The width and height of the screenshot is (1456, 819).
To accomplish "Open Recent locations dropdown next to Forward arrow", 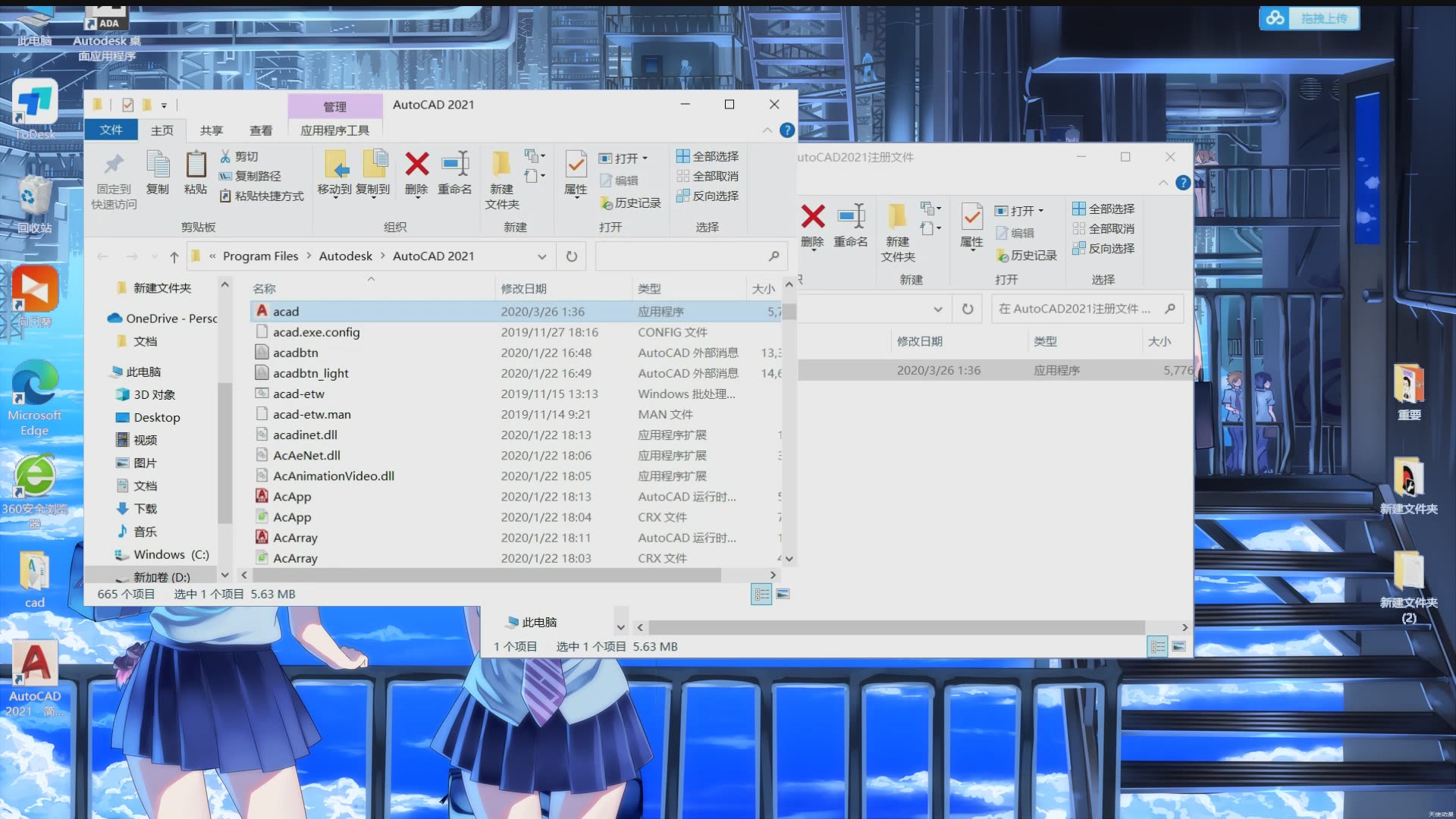I will [155, 256].
